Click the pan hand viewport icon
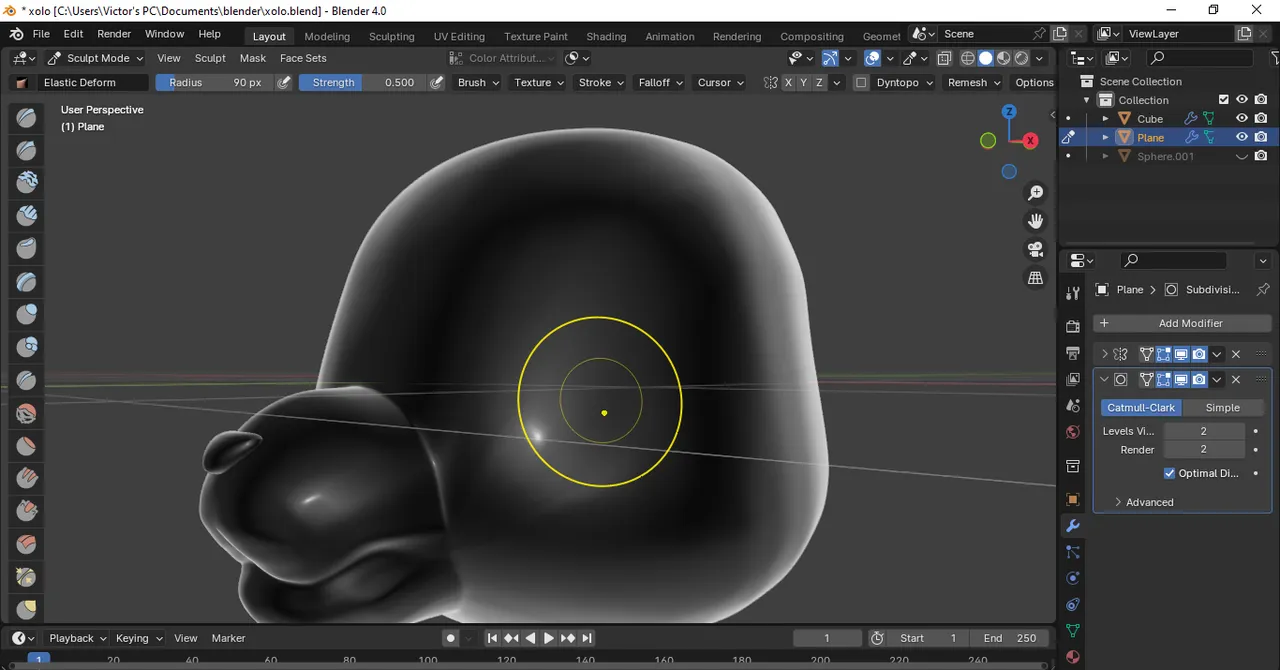This screenshot has height=670, width=1280. tap(1036, 220)
